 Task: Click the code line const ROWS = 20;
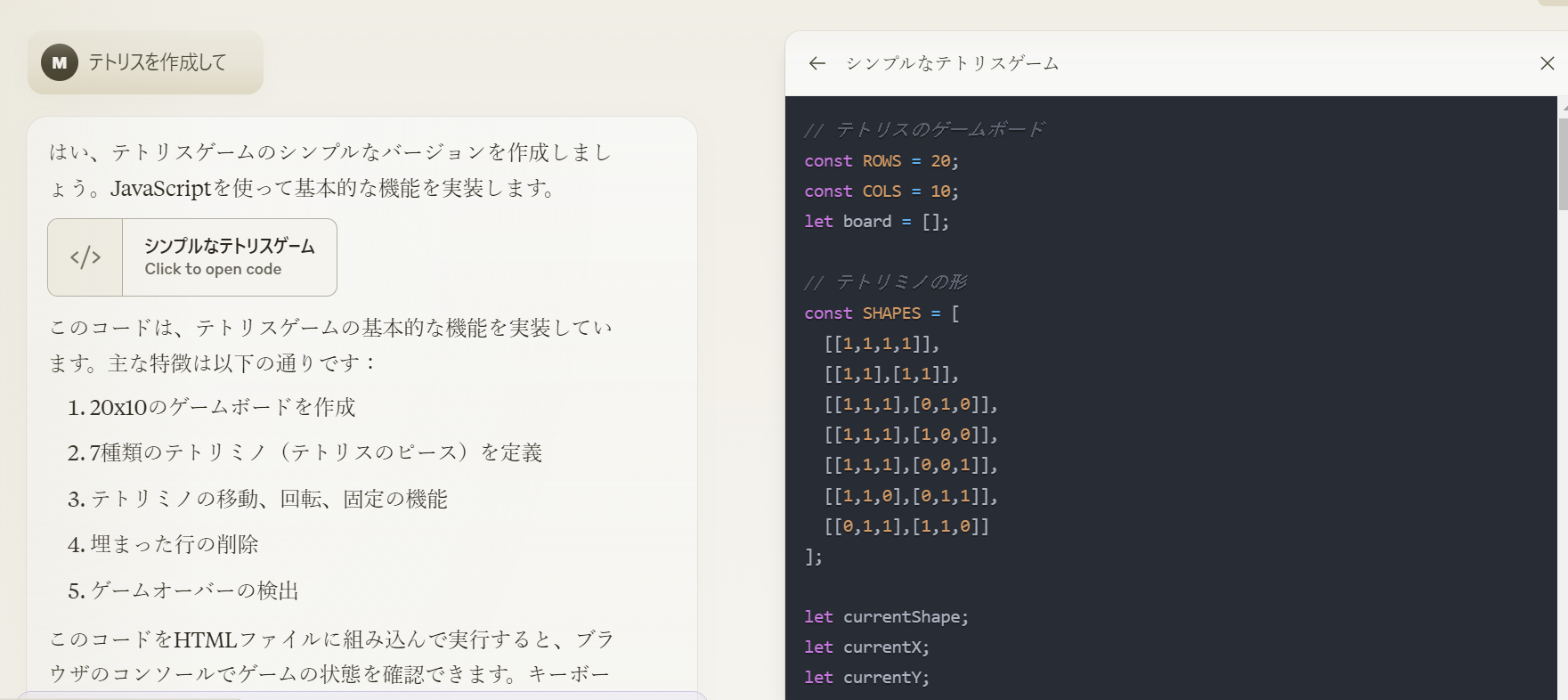pyautogui.click(x=881, y=161)
